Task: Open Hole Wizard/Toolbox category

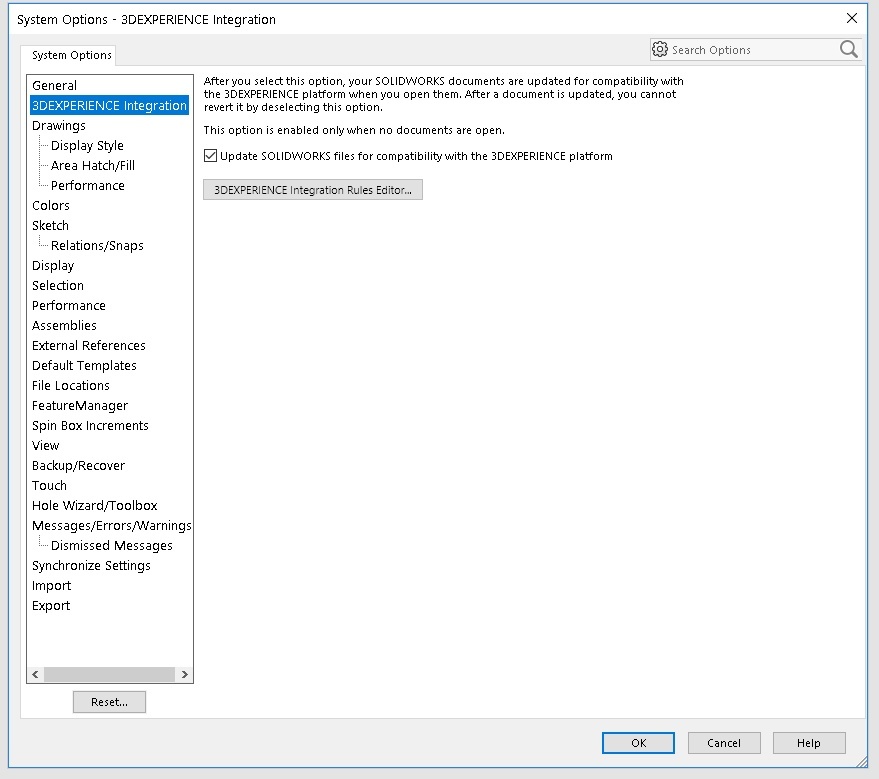Action: (x=94, y=506)
